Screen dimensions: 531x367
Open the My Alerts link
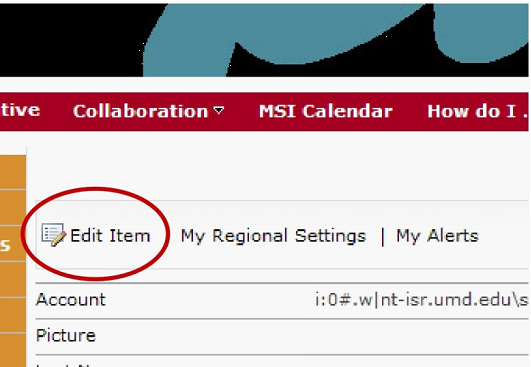[x=437, y=236]
